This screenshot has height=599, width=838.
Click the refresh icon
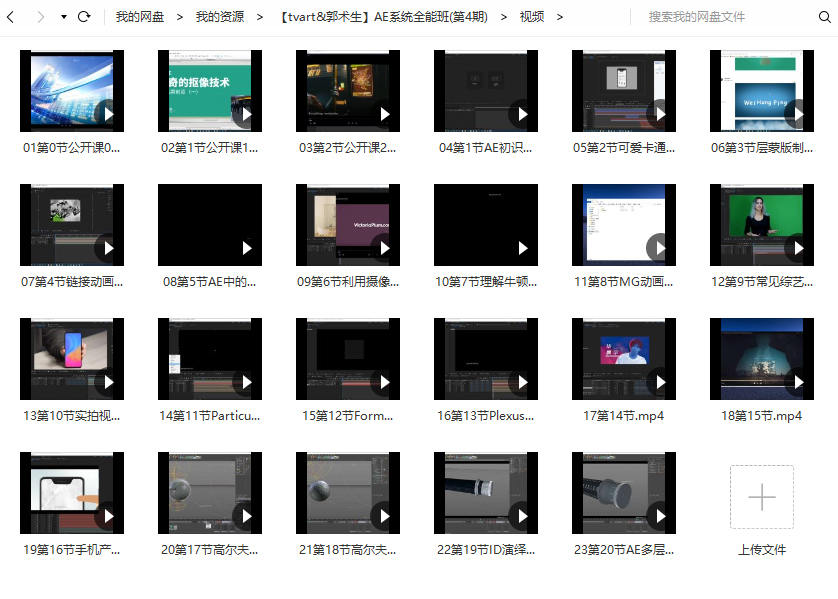[84, 17]
